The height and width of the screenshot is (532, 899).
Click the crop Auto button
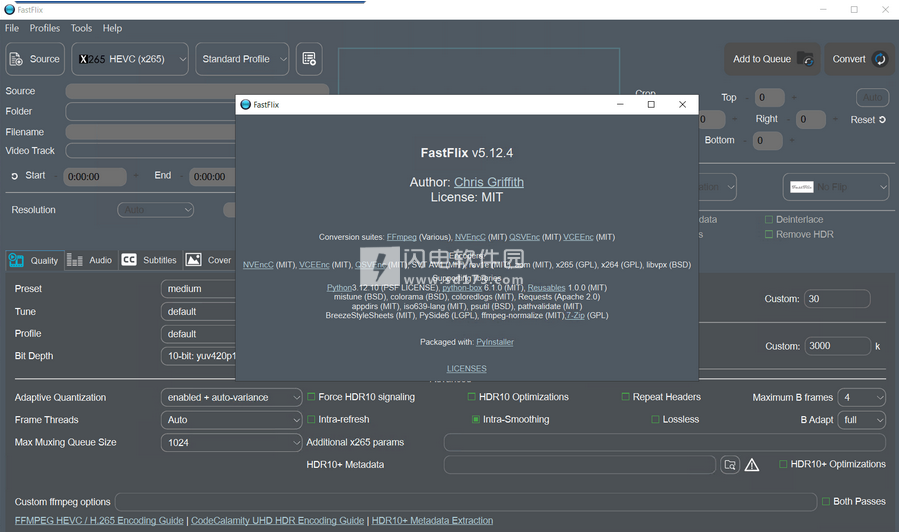[x=873, y=97]
